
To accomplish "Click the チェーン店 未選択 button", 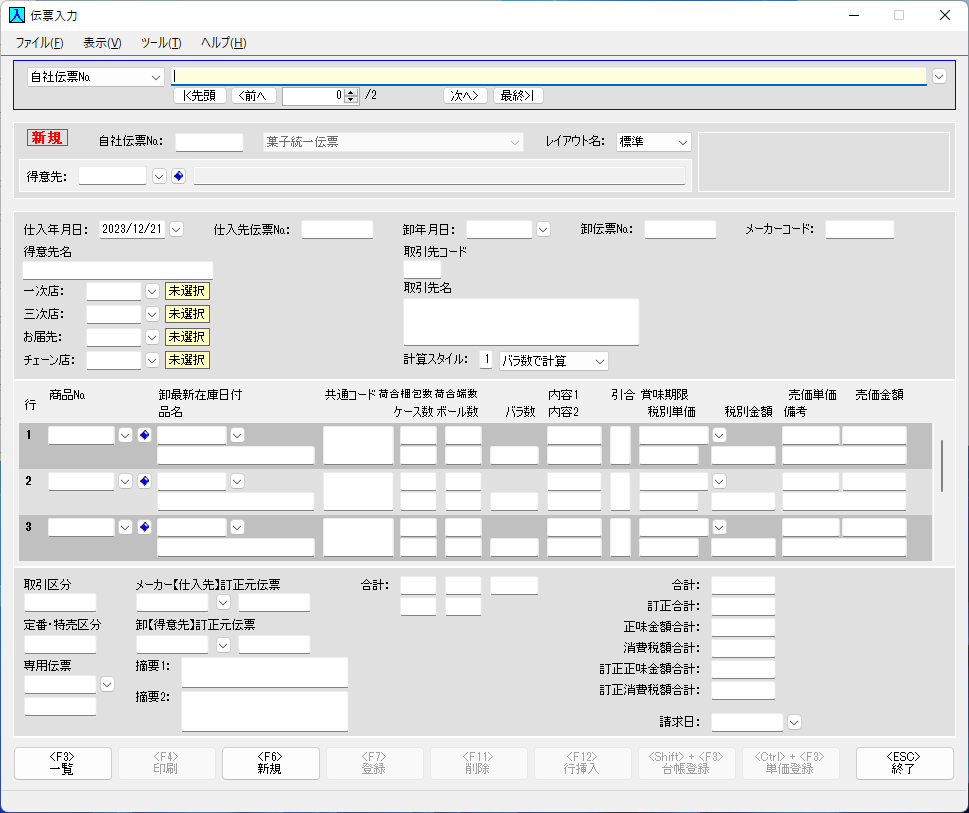I will [x=187, y=360].
